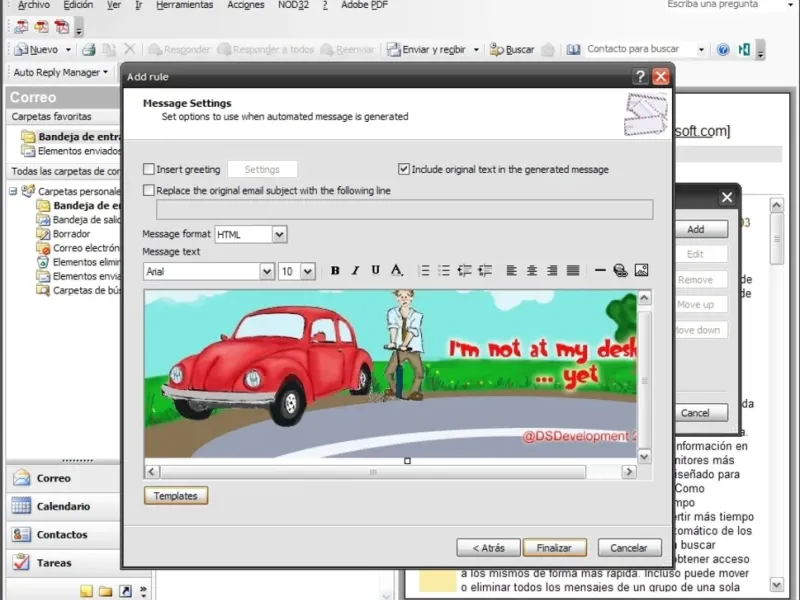Enable the Insert greeting checkbox
800x600 pixels.
[x=150, y=170]
